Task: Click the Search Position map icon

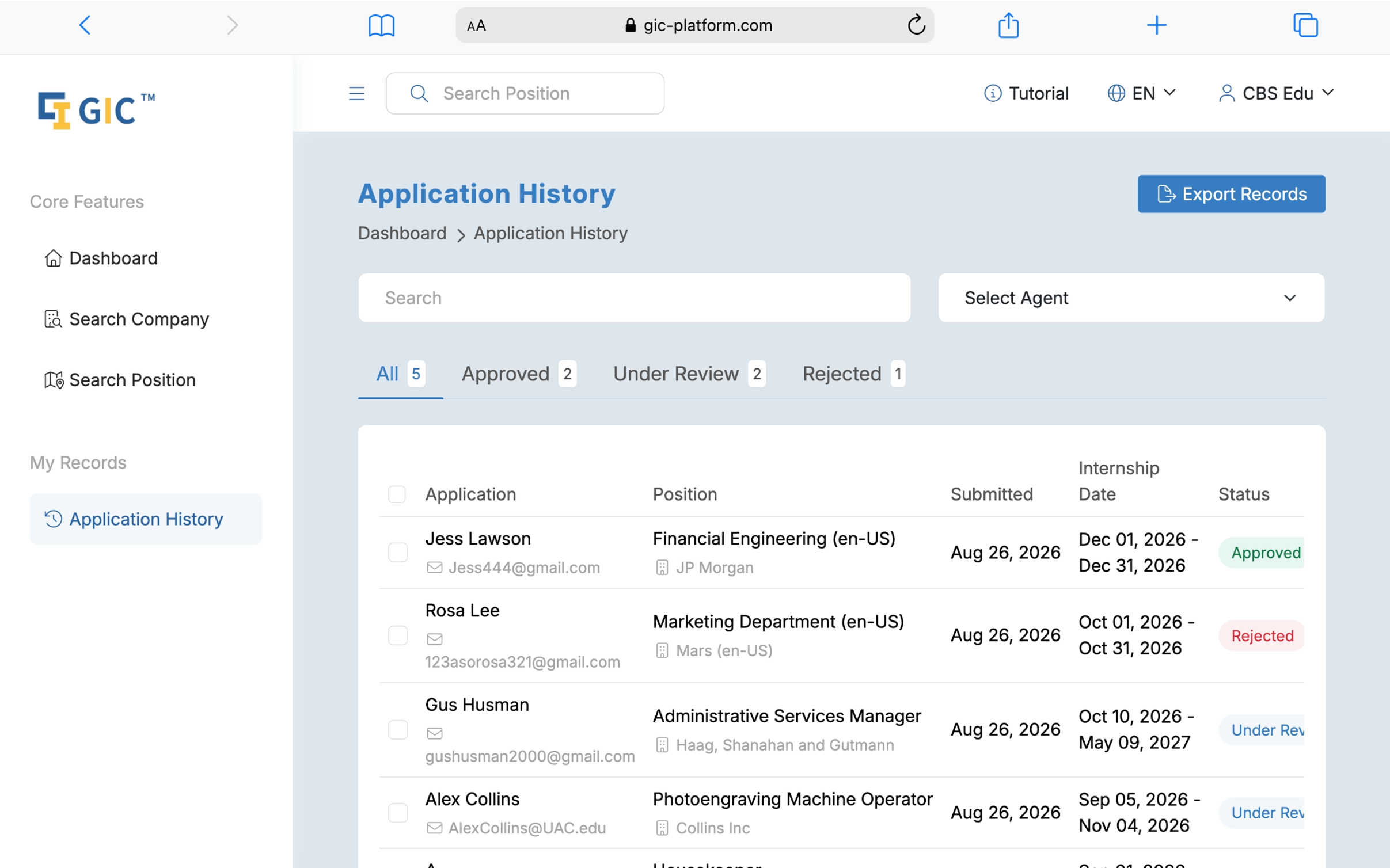Action: [54, 380]
